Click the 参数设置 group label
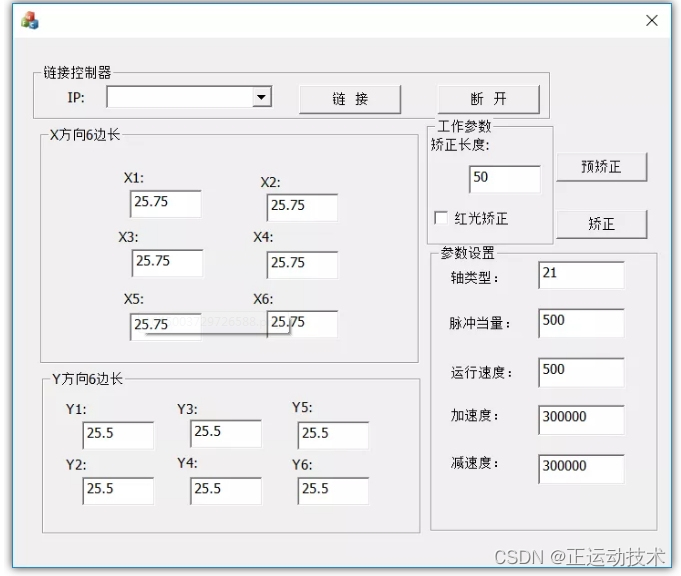681x576 pixels. coord(467,252)
